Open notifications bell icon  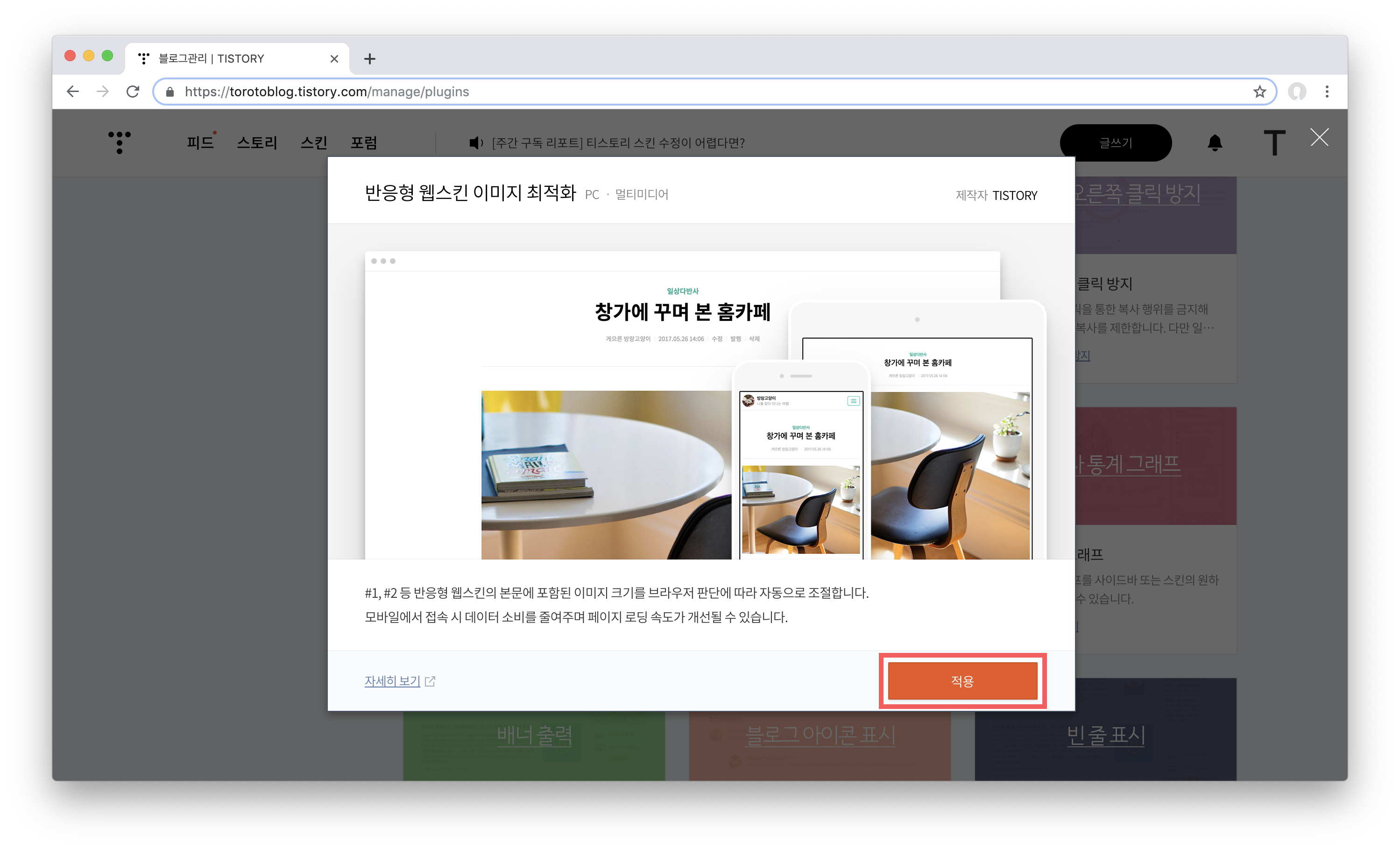tap(1215, 142)
